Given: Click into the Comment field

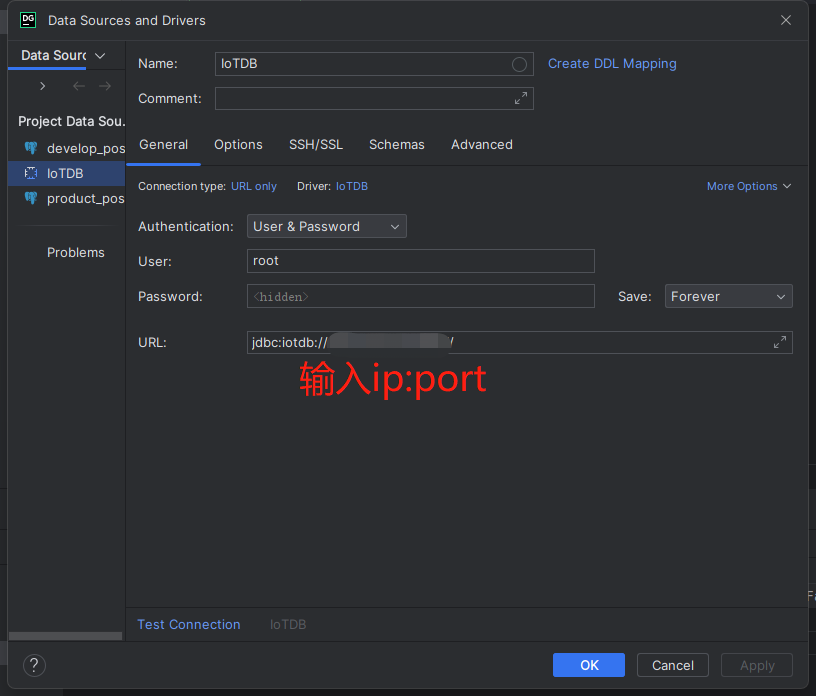Looking at the screenshot, I should pyautogui.click(x=374, y=98).
